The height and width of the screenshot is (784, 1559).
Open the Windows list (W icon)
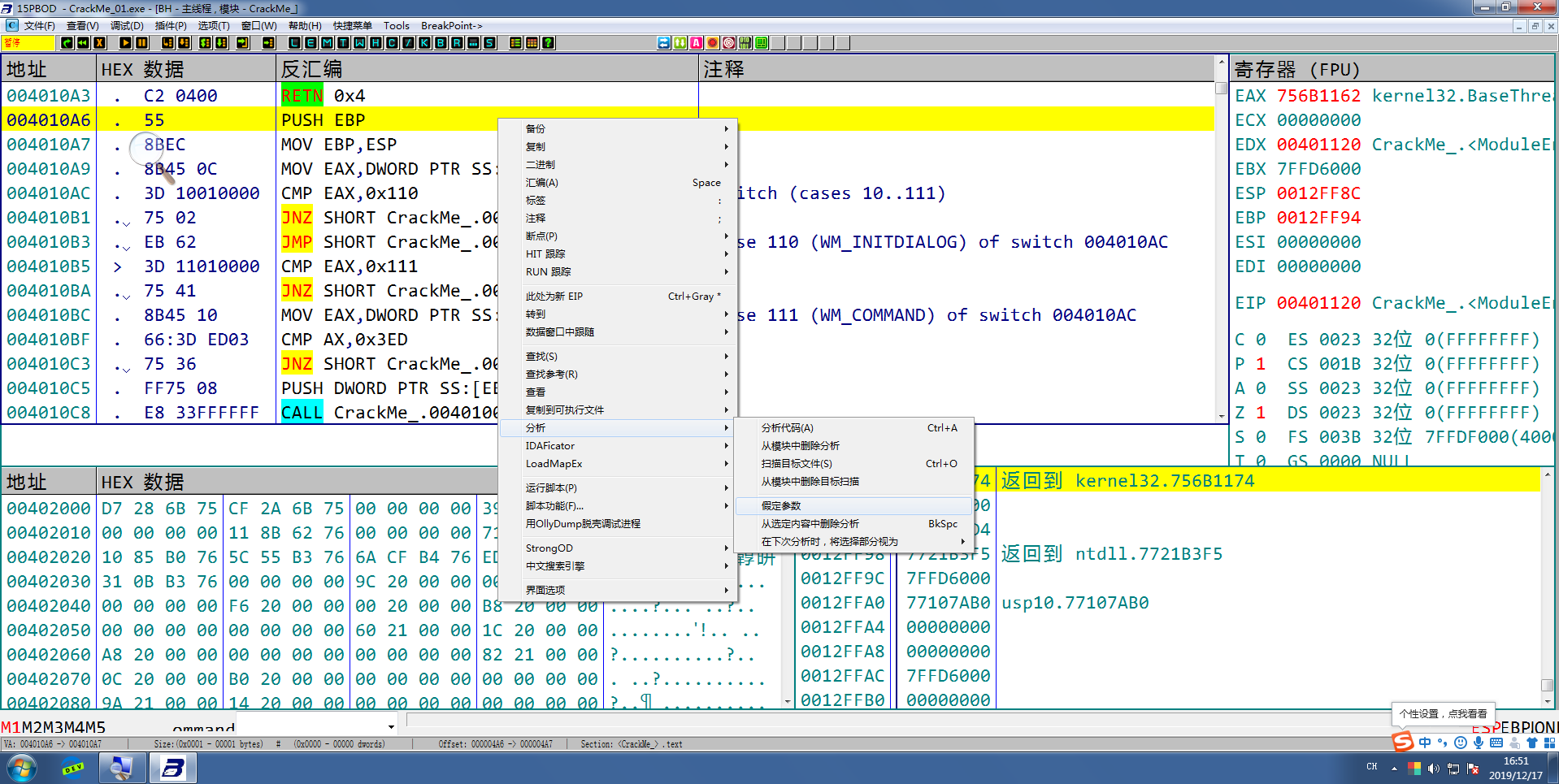359,43
